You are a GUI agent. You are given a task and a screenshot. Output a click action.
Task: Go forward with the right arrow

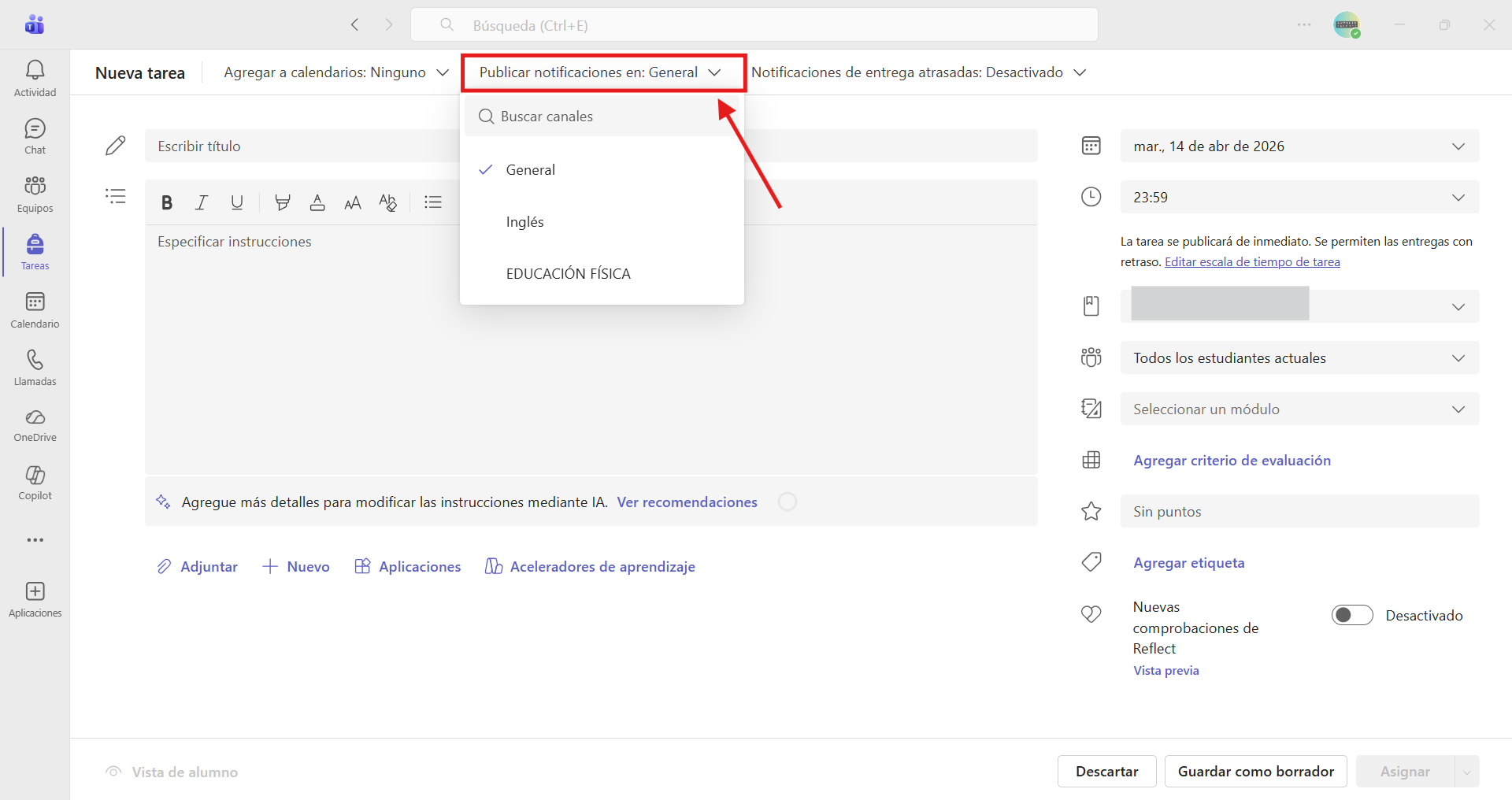click(389, 25)
